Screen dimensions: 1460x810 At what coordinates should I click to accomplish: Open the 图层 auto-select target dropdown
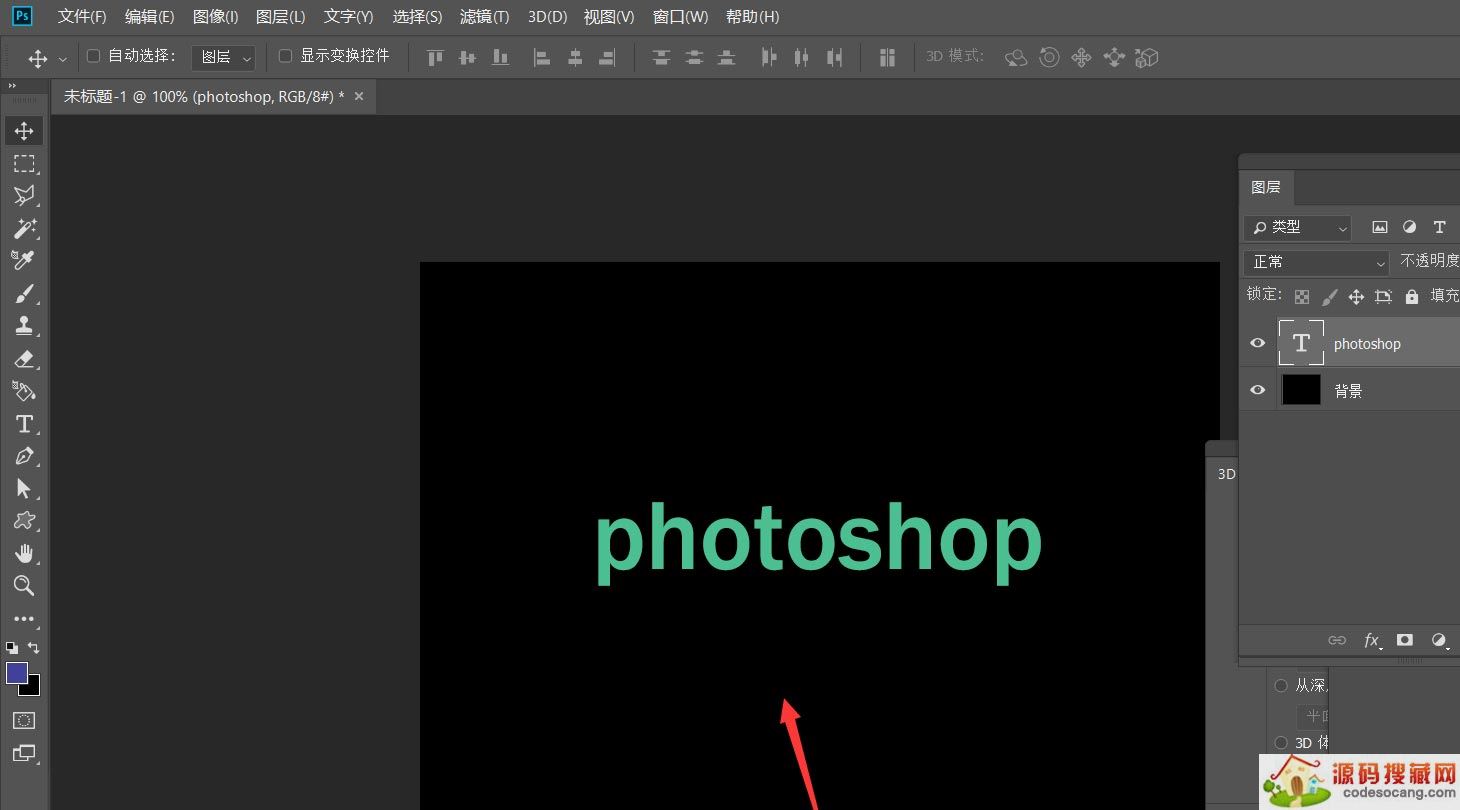click(223, 57)
